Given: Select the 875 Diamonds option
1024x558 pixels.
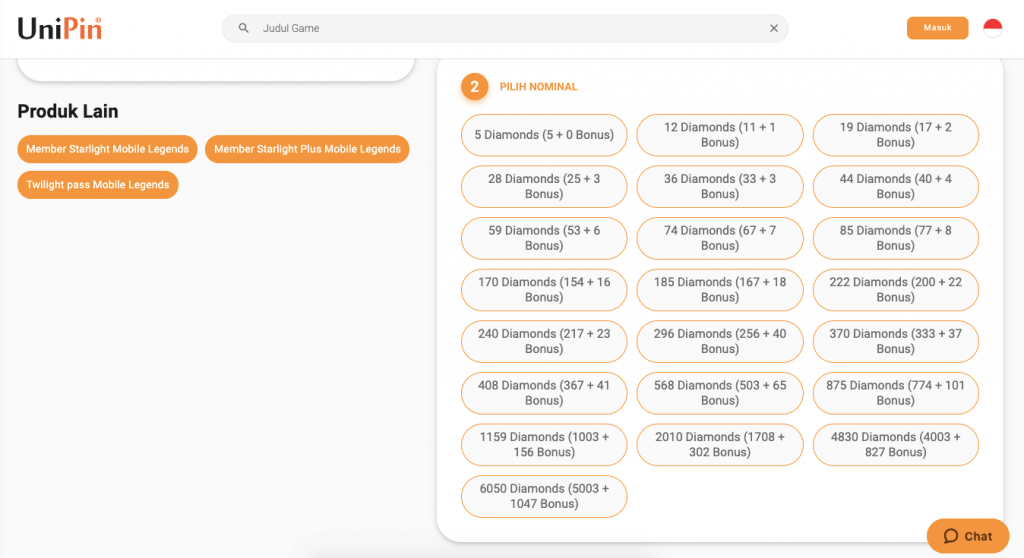Looking at the screenshot, I should (895, 393).
